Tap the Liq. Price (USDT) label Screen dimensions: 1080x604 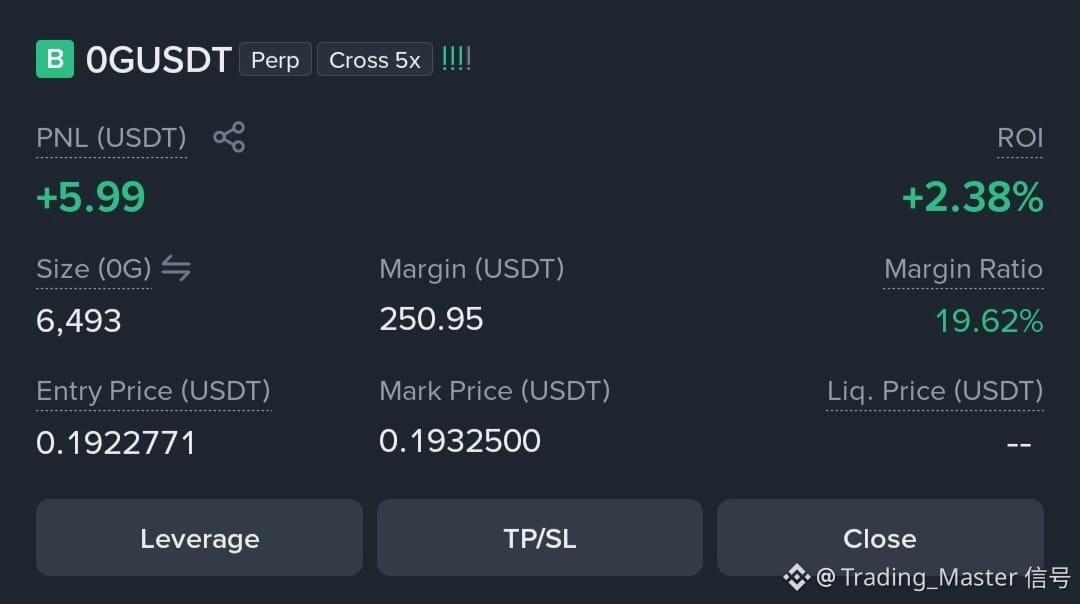tap(935, 391)
